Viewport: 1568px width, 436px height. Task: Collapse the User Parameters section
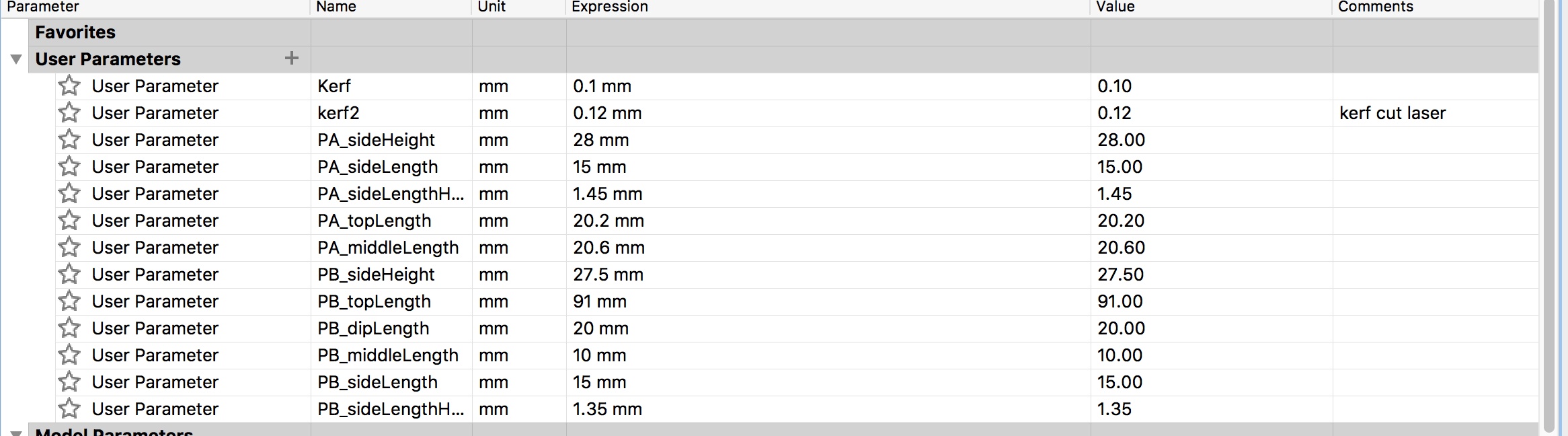tap(16, 59)
